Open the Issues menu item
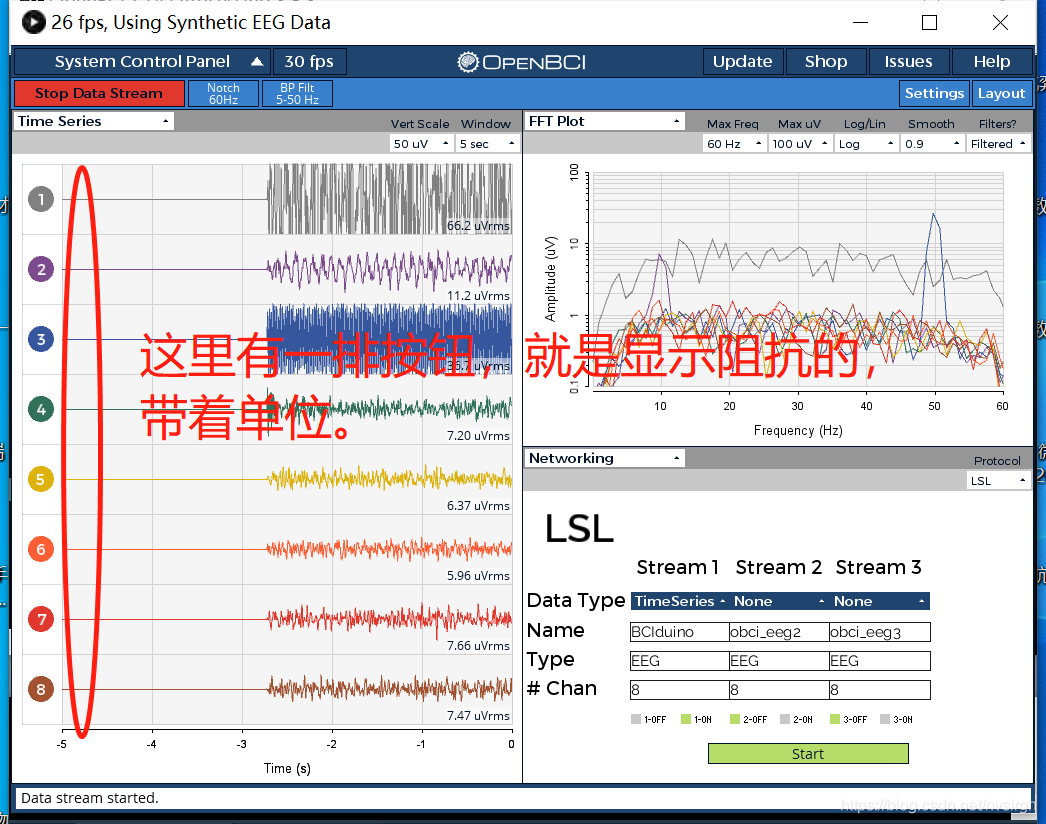This screenshot has height=824, width=1046. (908, 61)
